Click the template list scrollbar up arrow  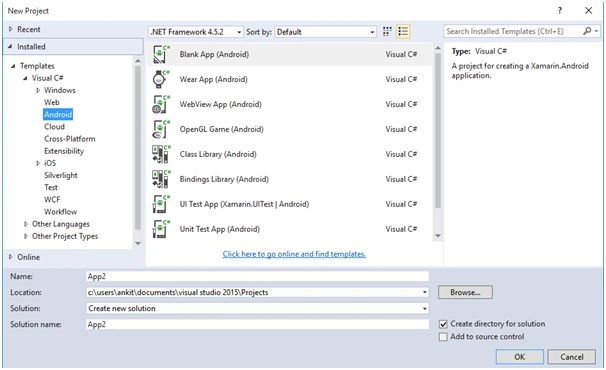pos(438,48)
